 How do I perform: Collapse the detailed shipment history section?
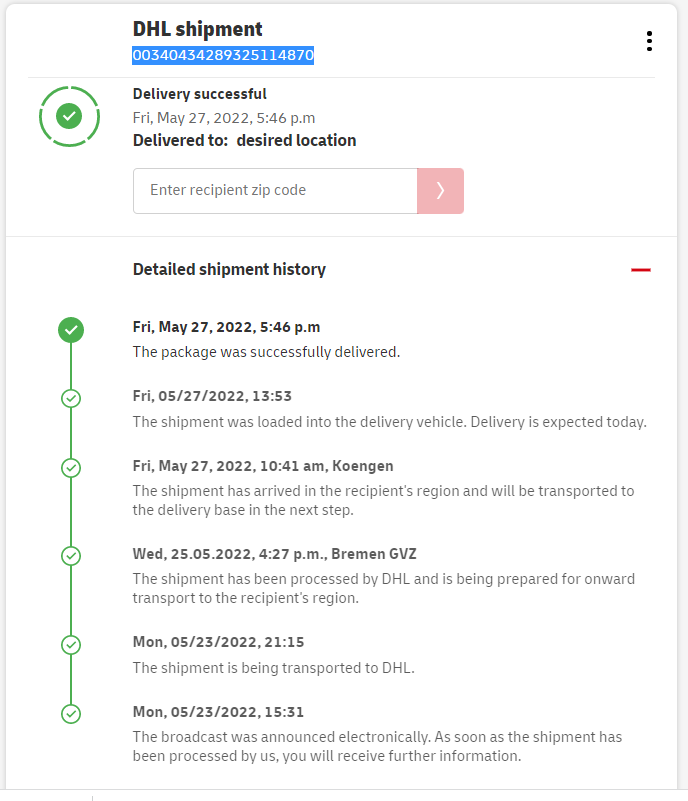641,270
